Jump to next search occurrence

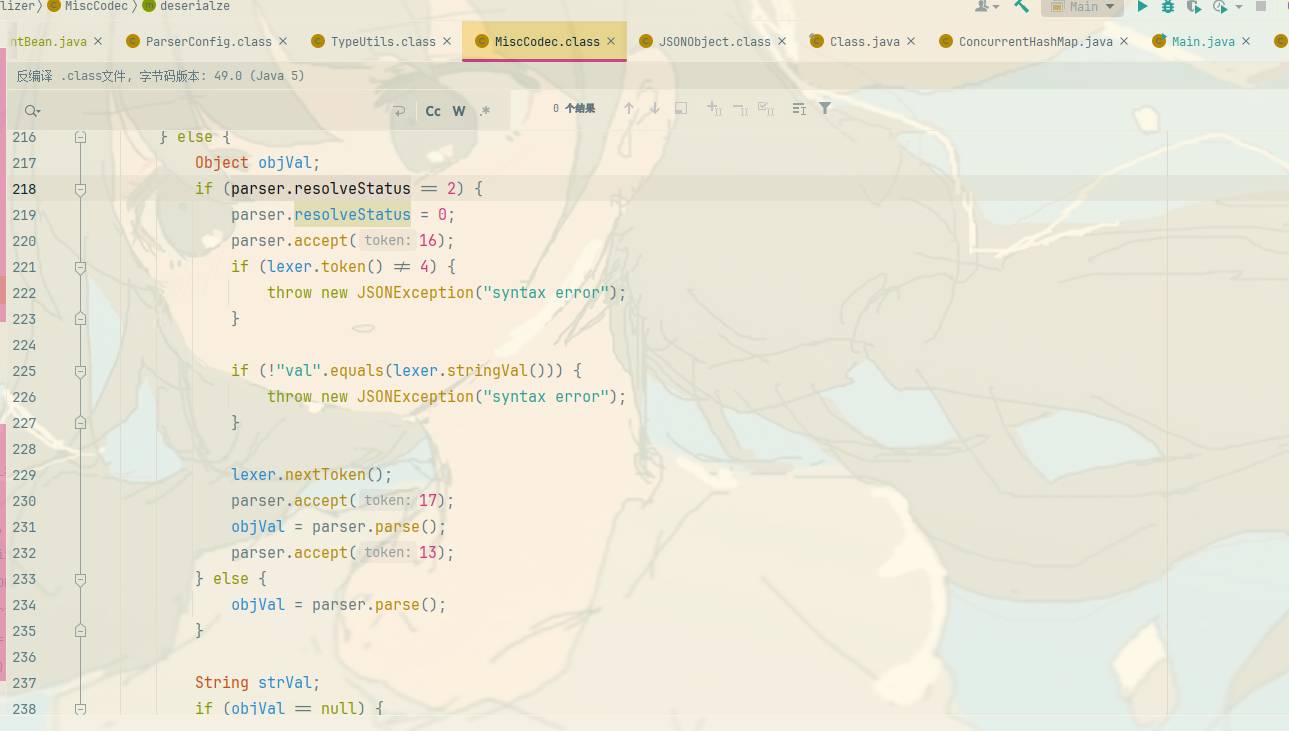655,109
